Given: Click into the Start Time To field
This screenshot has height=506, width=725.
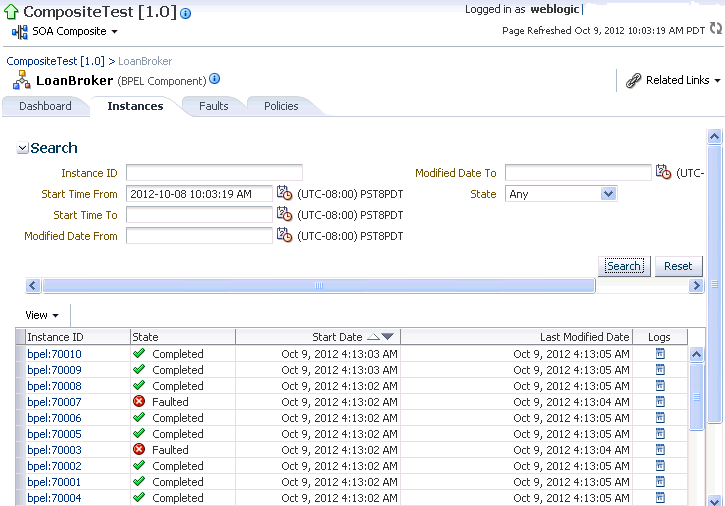Looking at the screenshot, I should pyautogui.click(x=199, y=215).
